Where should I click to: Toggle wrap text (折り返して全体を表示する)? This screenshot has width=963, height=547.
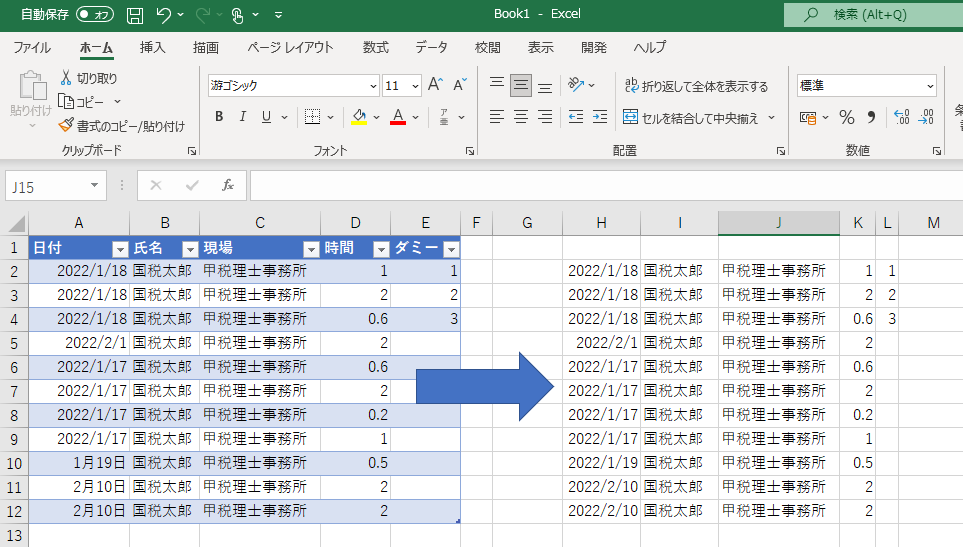coord(695,86)
